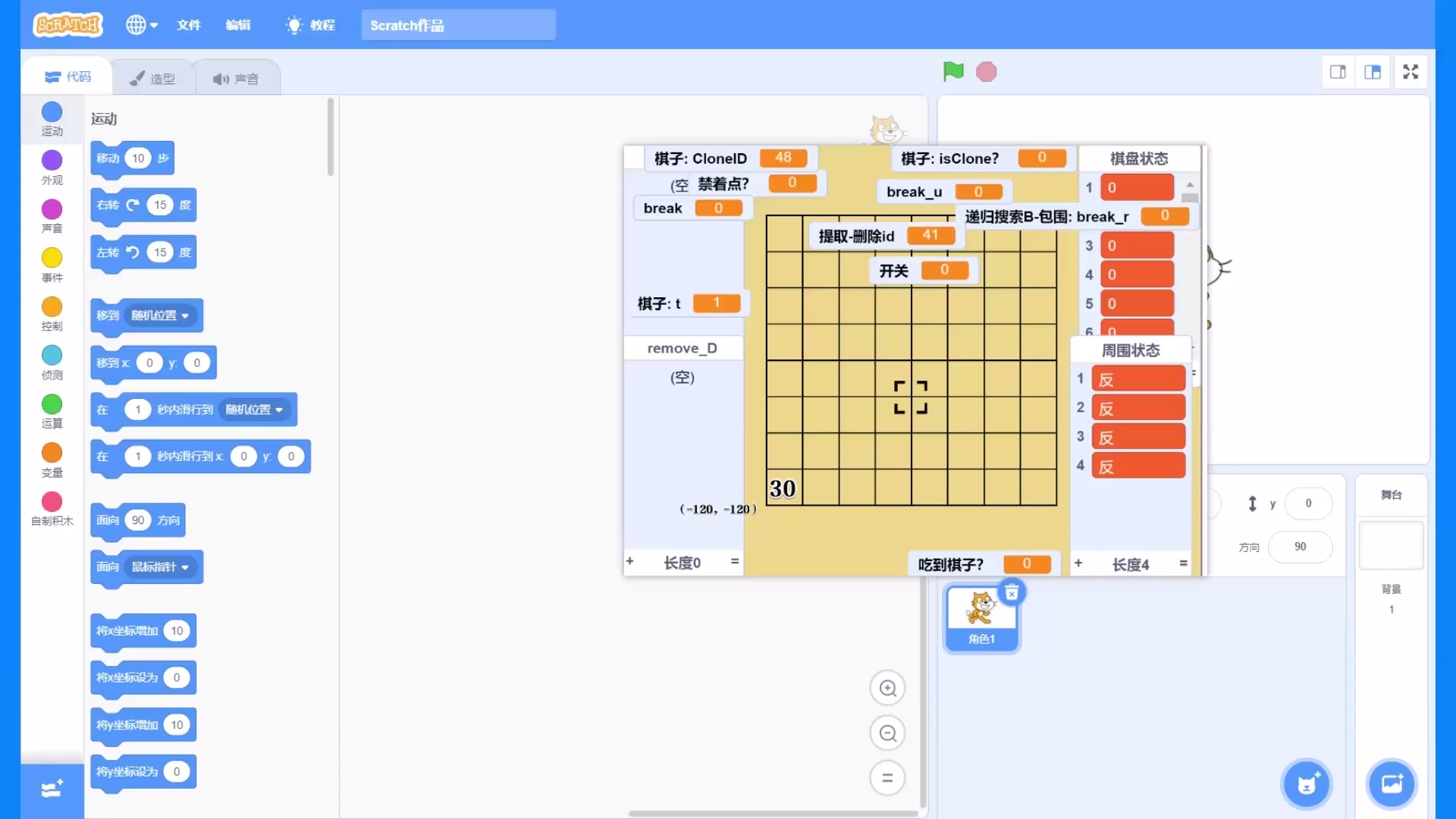Switch to the 造型 (Costumes) tab
Screen dimensions: 1456x819
(153, 76)
